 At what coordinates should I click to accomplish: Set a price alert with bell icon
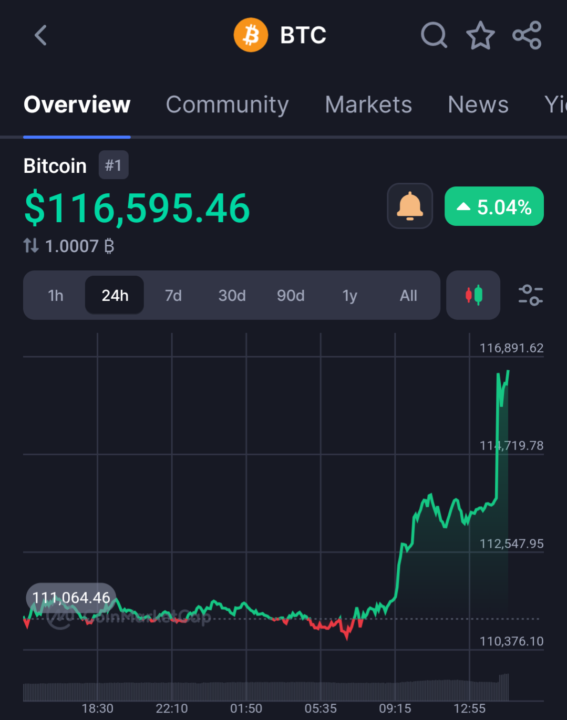coord(410,206)
